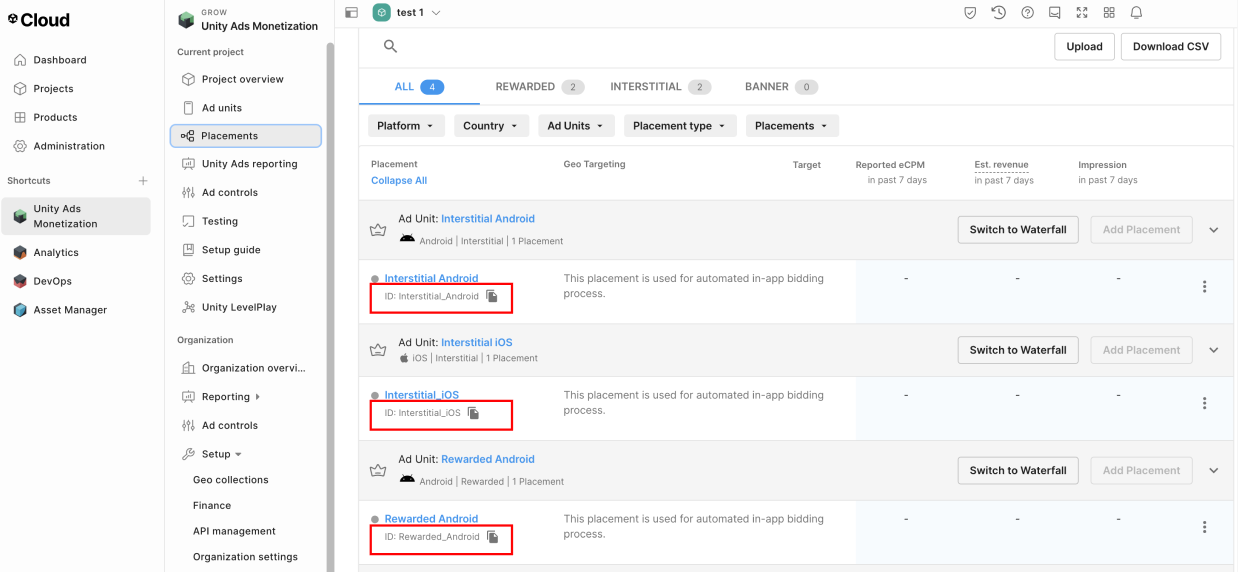
Task: Add a shortcut with the plus icon
Action: [x=143, y=181]
